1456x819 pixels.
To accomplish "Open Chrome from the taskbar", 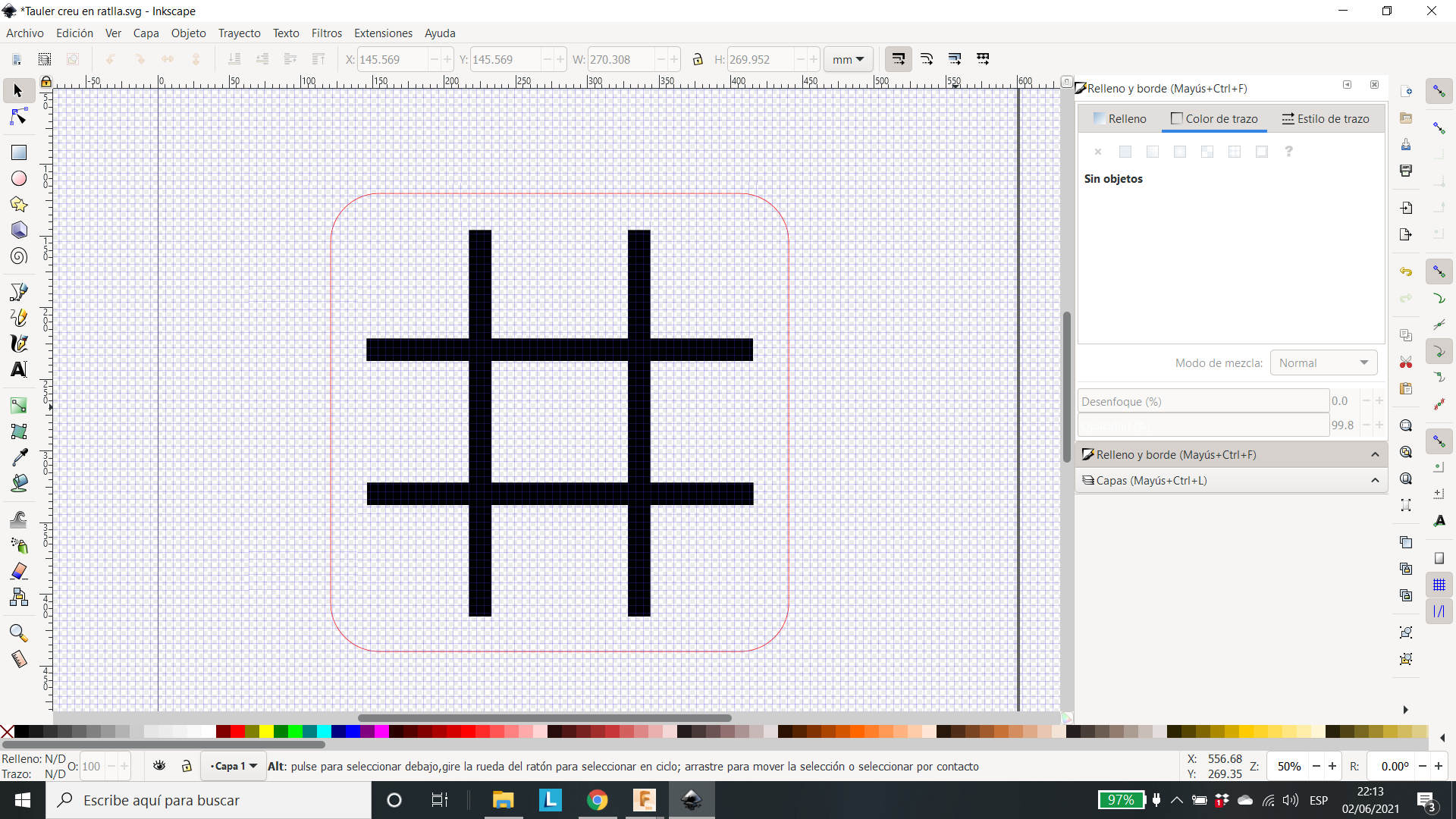I will (x=598, y=800).
